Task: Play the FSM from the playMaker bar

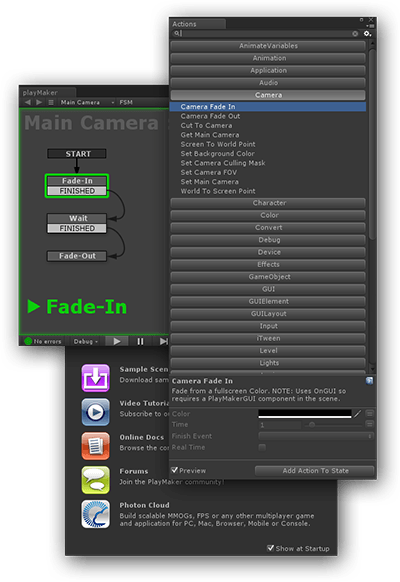Action: [x=117, y=341]
